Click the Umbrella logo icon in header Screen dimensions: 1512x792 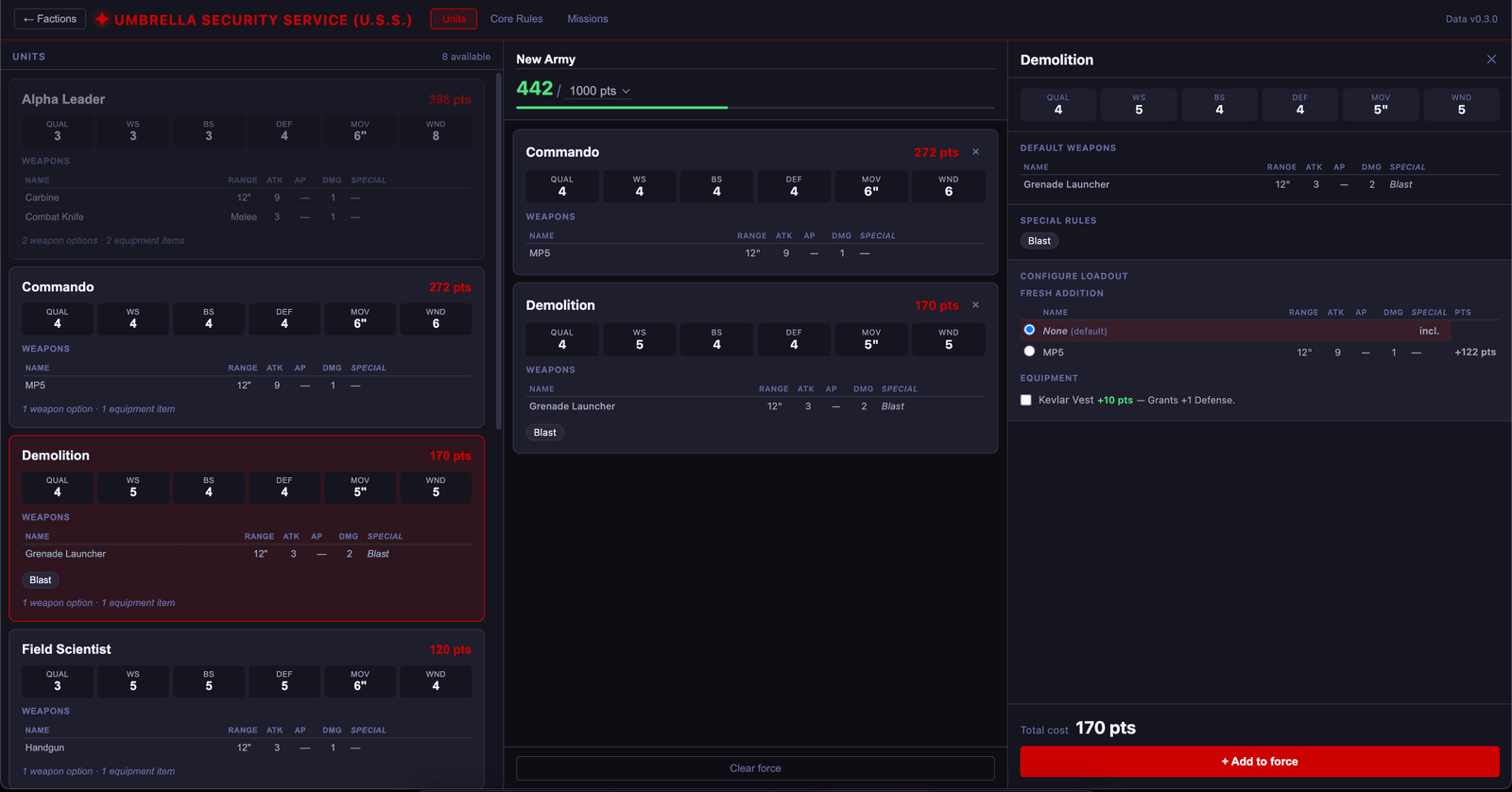pos(102,19)
